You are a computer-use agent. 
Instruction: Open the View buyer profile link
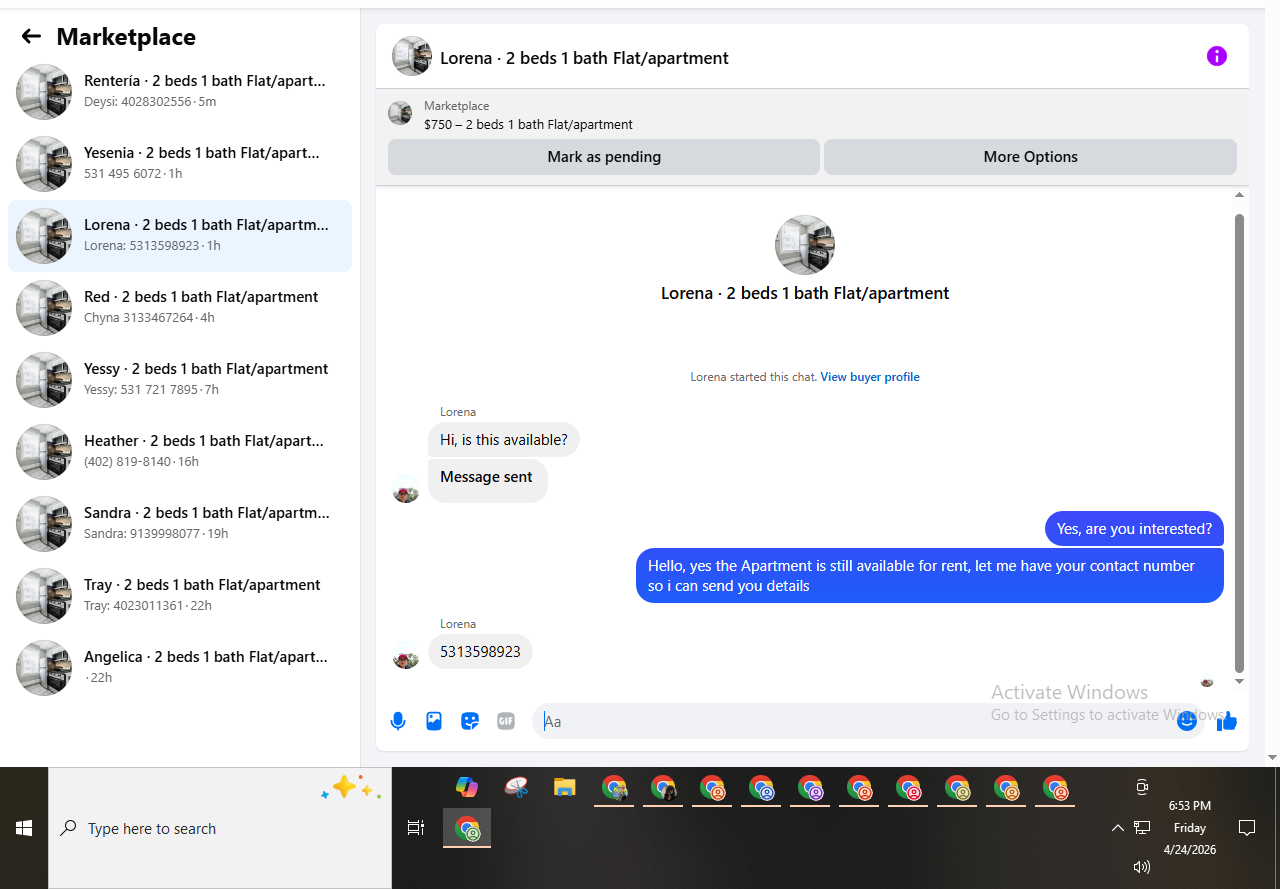point(870,377)
